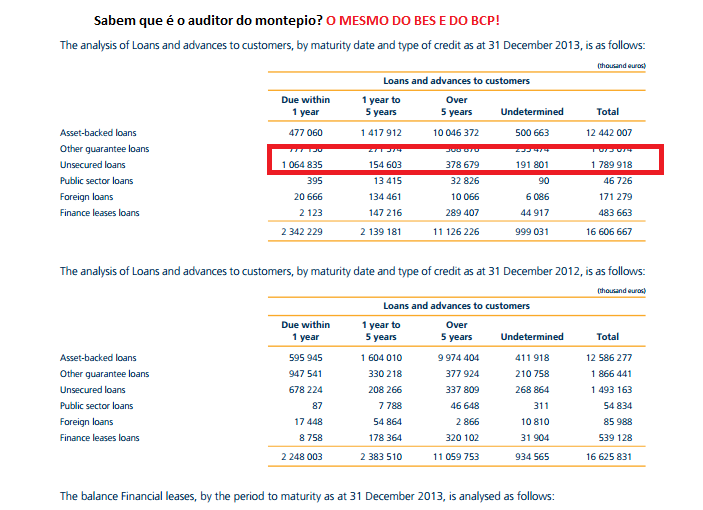Click the value '378 679'
This screenshot has width=703, height=510.
coord(462,165)
